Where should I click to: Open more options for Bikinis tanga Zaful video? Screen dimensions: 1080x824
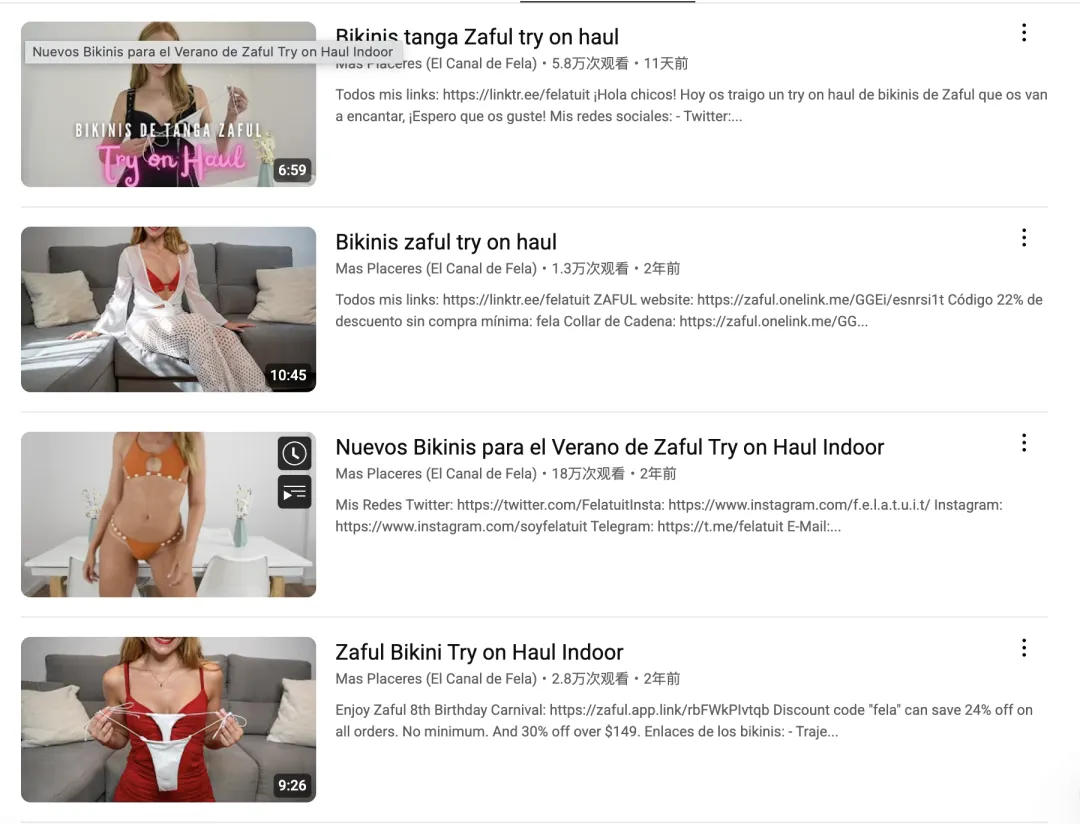point(1024,32)
